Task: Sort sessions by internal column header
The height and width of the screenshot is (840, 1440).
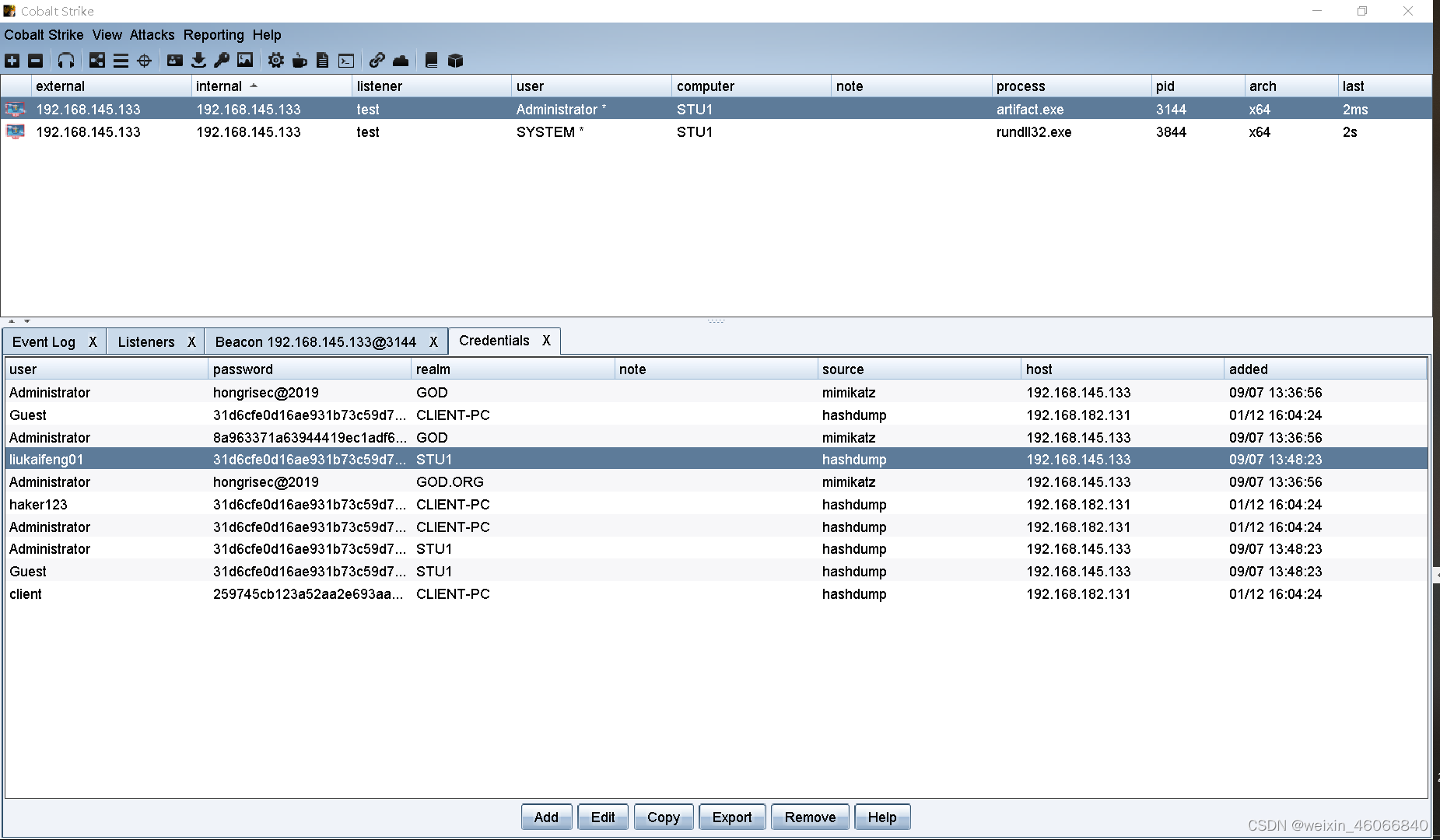Action: pyautogui.click(x=272, y=86)
